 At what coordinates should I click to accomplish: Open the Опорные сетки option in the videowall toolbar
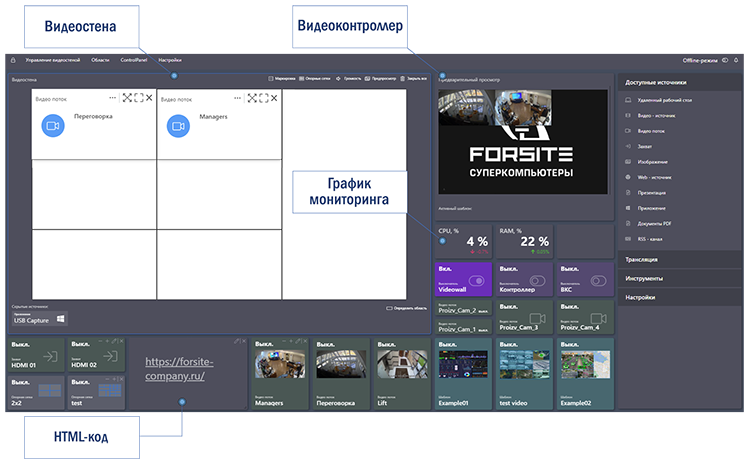tap(315, 78)
